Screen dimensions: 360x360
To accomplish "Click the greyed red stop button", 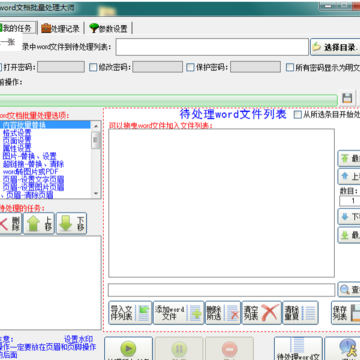I will pyautogui.click(x=229, y=349).
